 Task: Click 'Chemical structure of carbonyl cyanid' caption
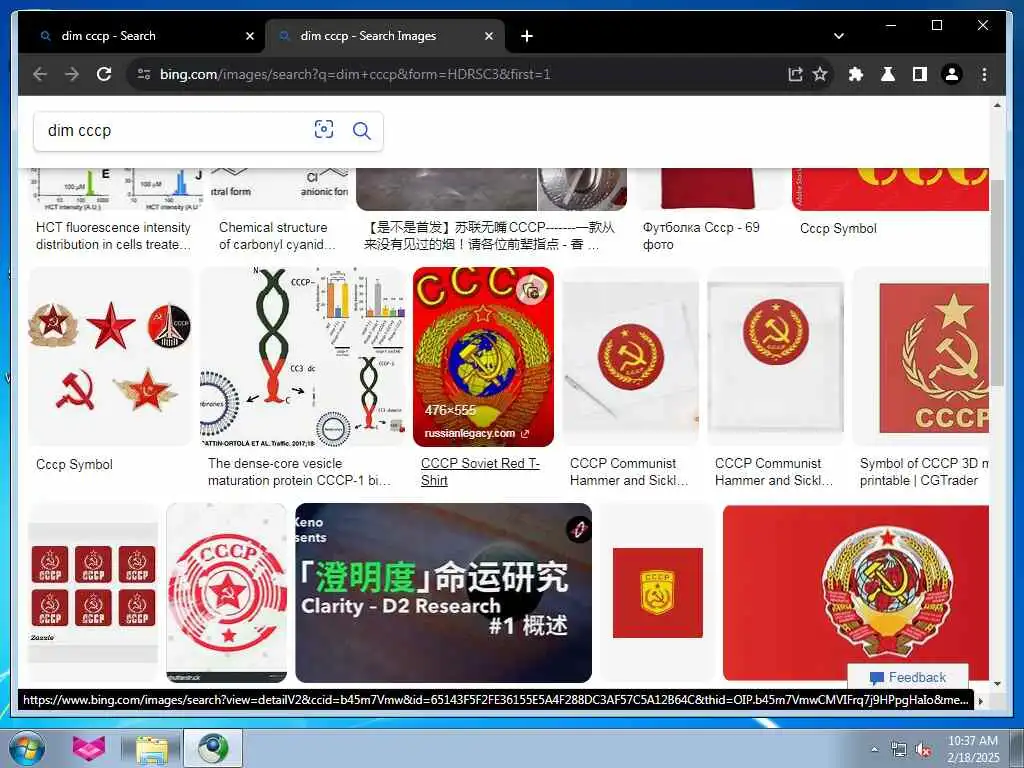(277, 236)
